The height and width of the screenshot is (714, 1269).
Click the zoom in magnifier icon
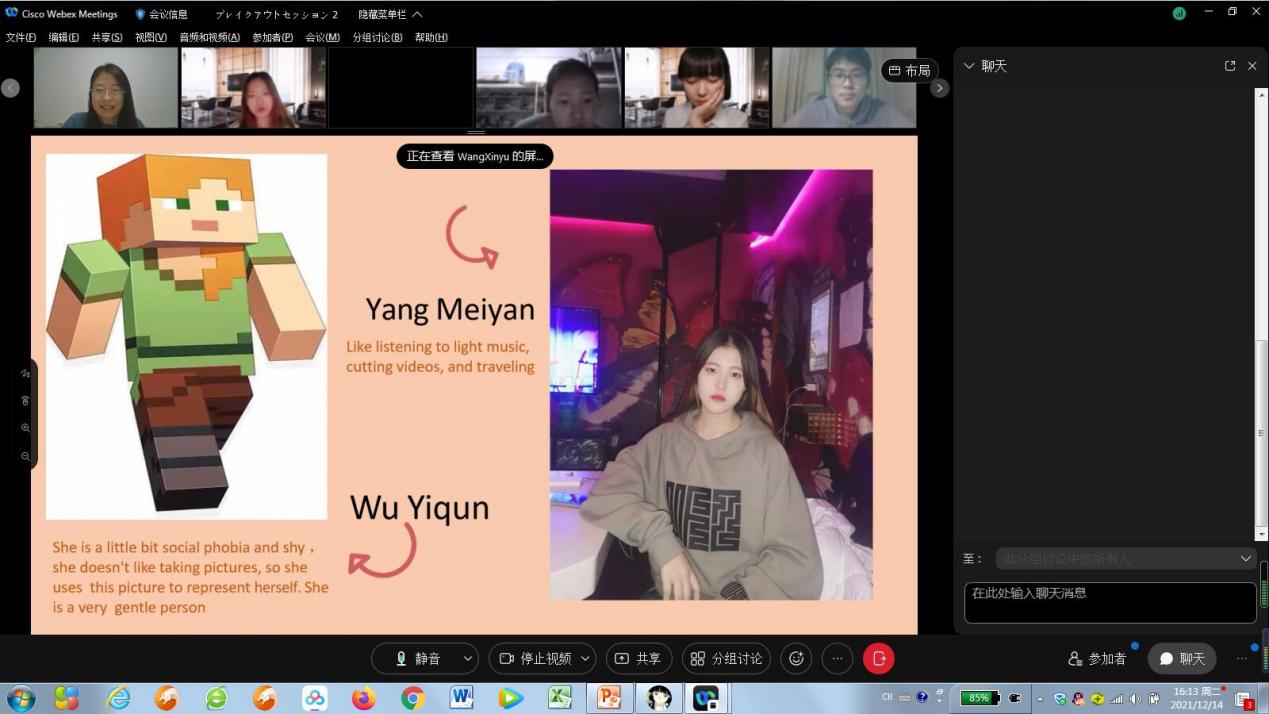[25, 428]
